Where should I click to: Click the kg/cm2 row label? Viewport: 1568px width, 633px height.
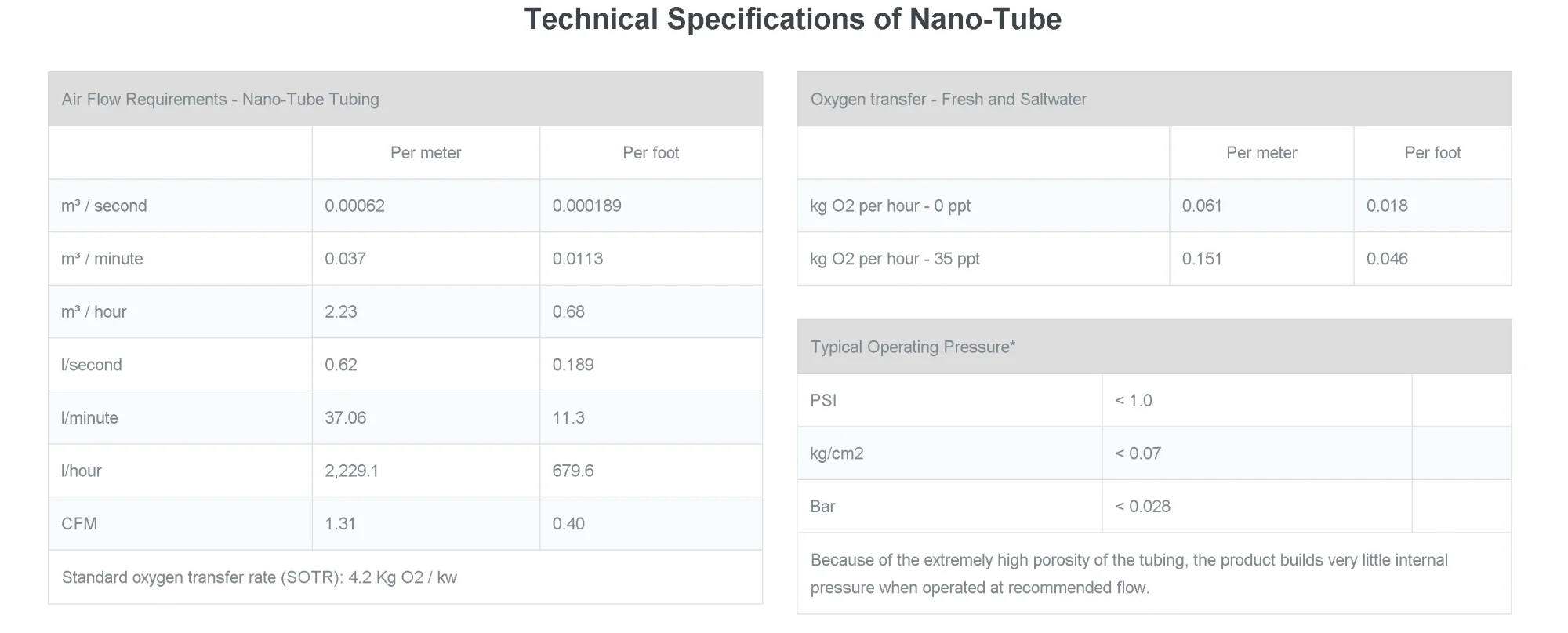(837, 454)
